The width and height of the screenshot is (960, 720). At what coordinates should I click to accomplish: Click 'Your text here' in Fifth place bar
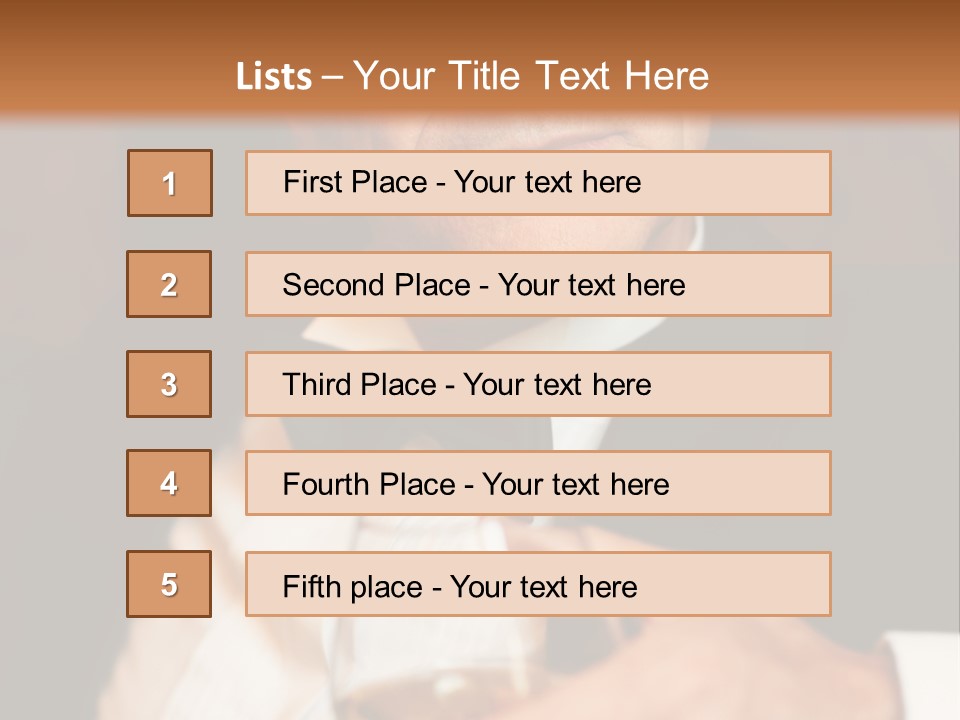[x=544, y=587]
